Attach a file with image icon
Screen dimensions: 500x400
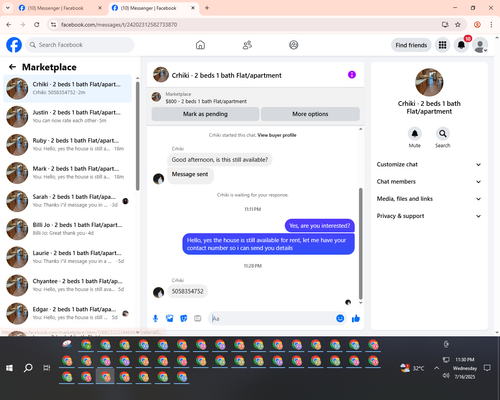(x=170, y=318)
